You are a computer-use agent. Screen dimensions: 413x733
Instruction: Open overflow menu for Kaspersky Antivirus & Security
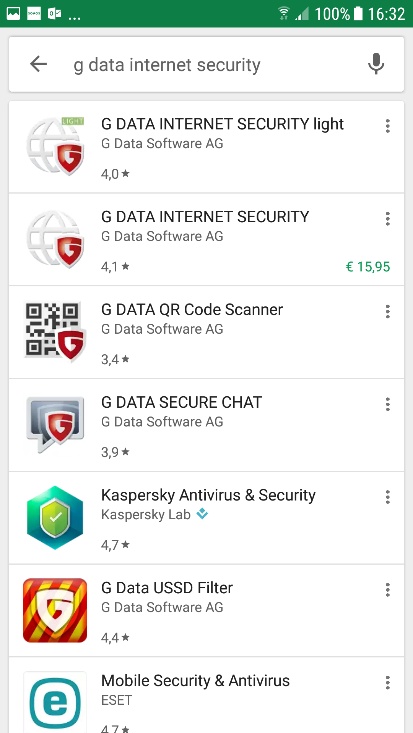(x=387, y=497)
